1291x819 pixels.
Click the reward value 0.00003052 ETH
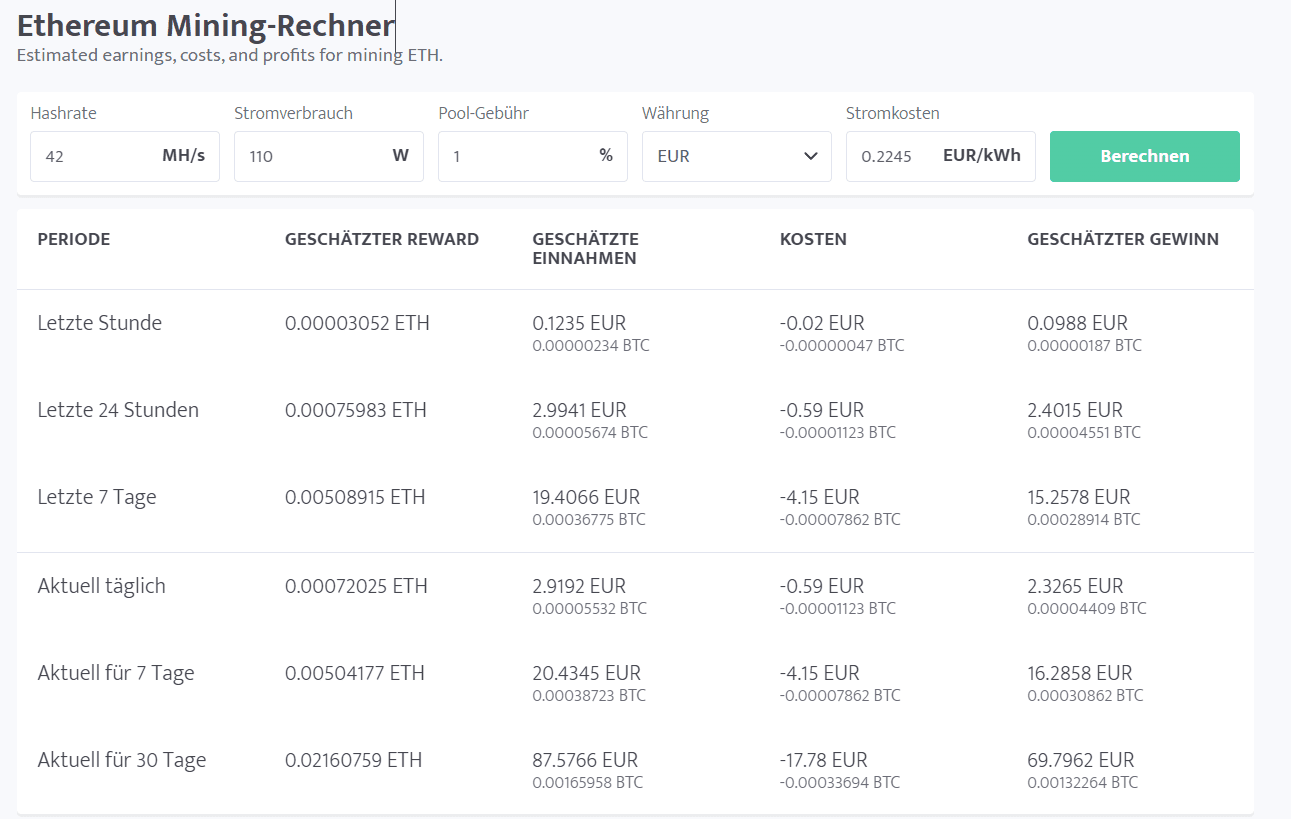coord(357,323)
